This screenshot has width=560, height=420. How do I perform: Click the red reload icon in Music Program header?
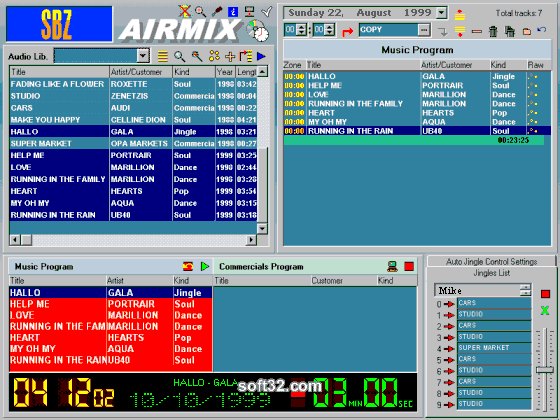(188, 266)
